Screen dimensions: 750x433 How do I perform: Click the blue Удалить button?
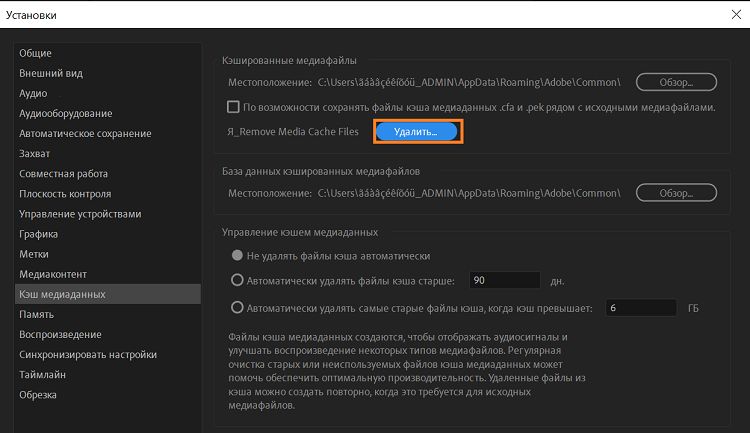pos(416,132)
